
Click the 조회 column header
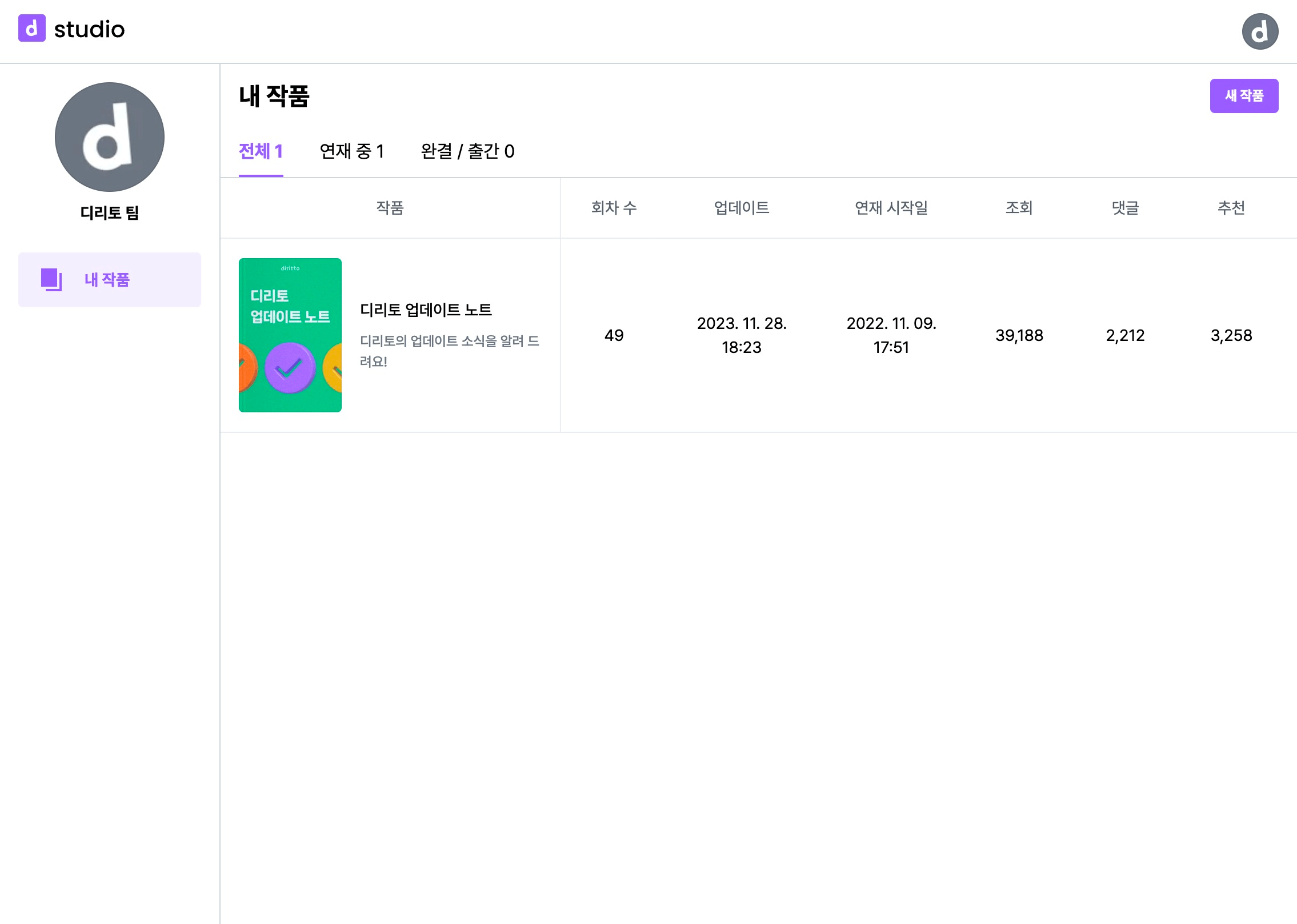coord(1019,208)
